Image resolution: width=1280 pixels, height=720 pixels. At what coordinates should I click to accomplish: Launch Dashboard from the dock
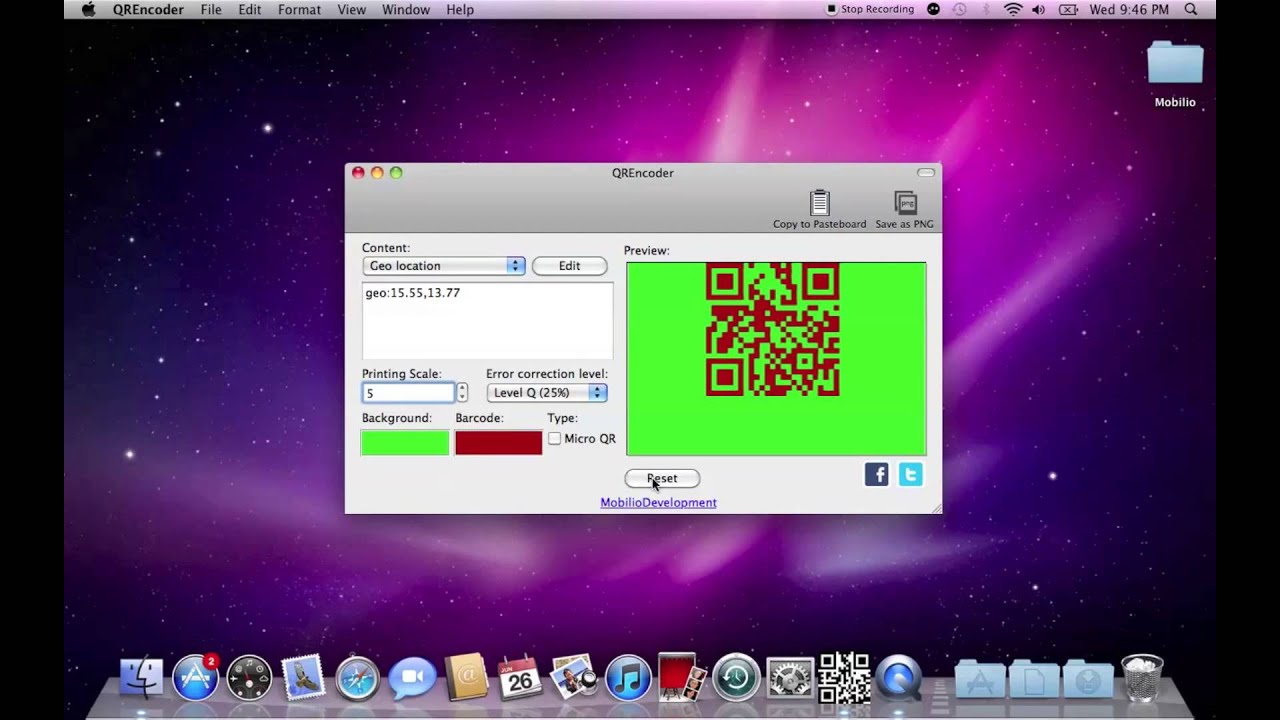pyautogui.click(x=249, y=677)
